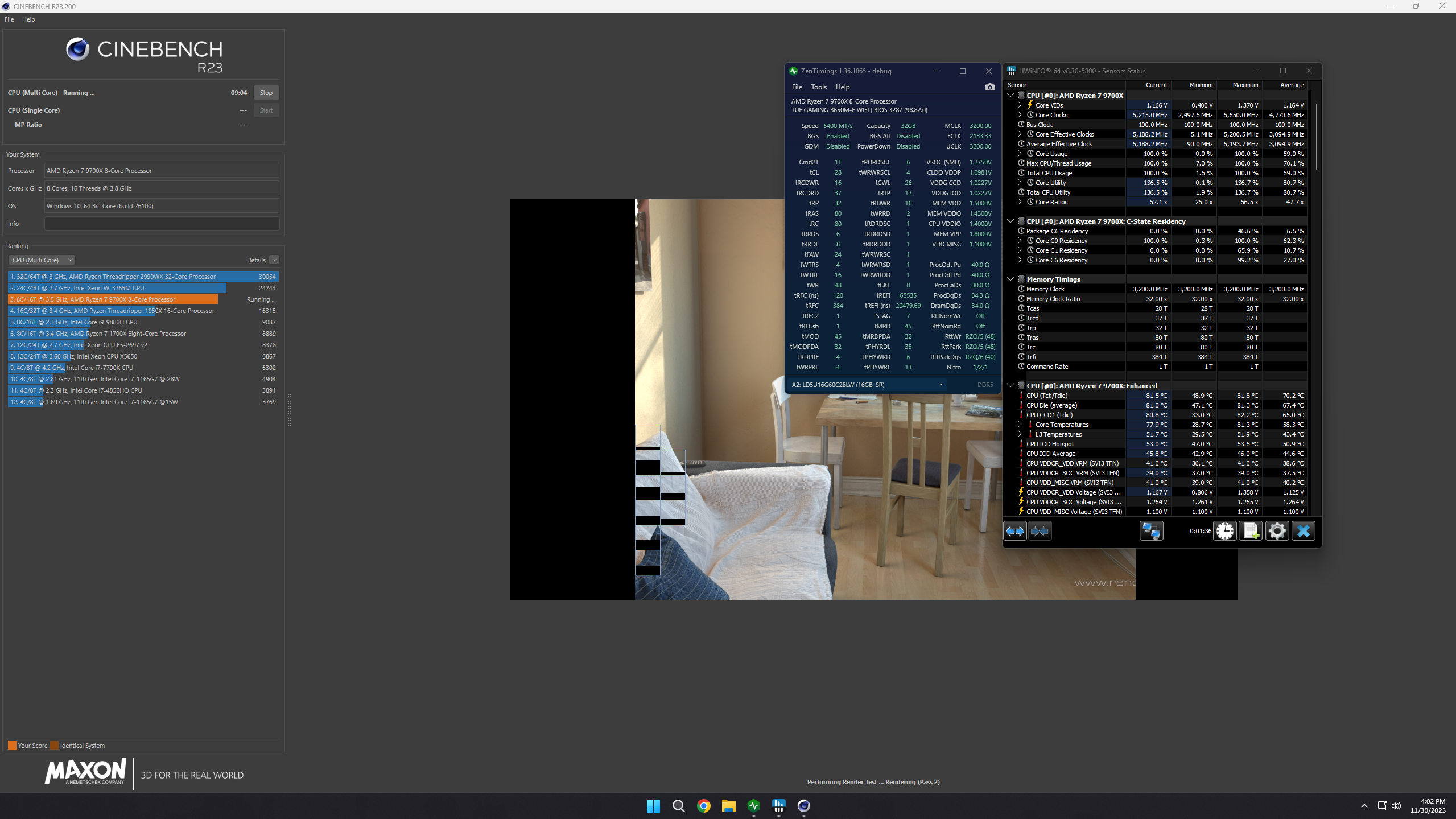Click the Cinebench title bar logo
Image resolution: width=1456 pixels, height=819 pixels.
coord(6,6)
